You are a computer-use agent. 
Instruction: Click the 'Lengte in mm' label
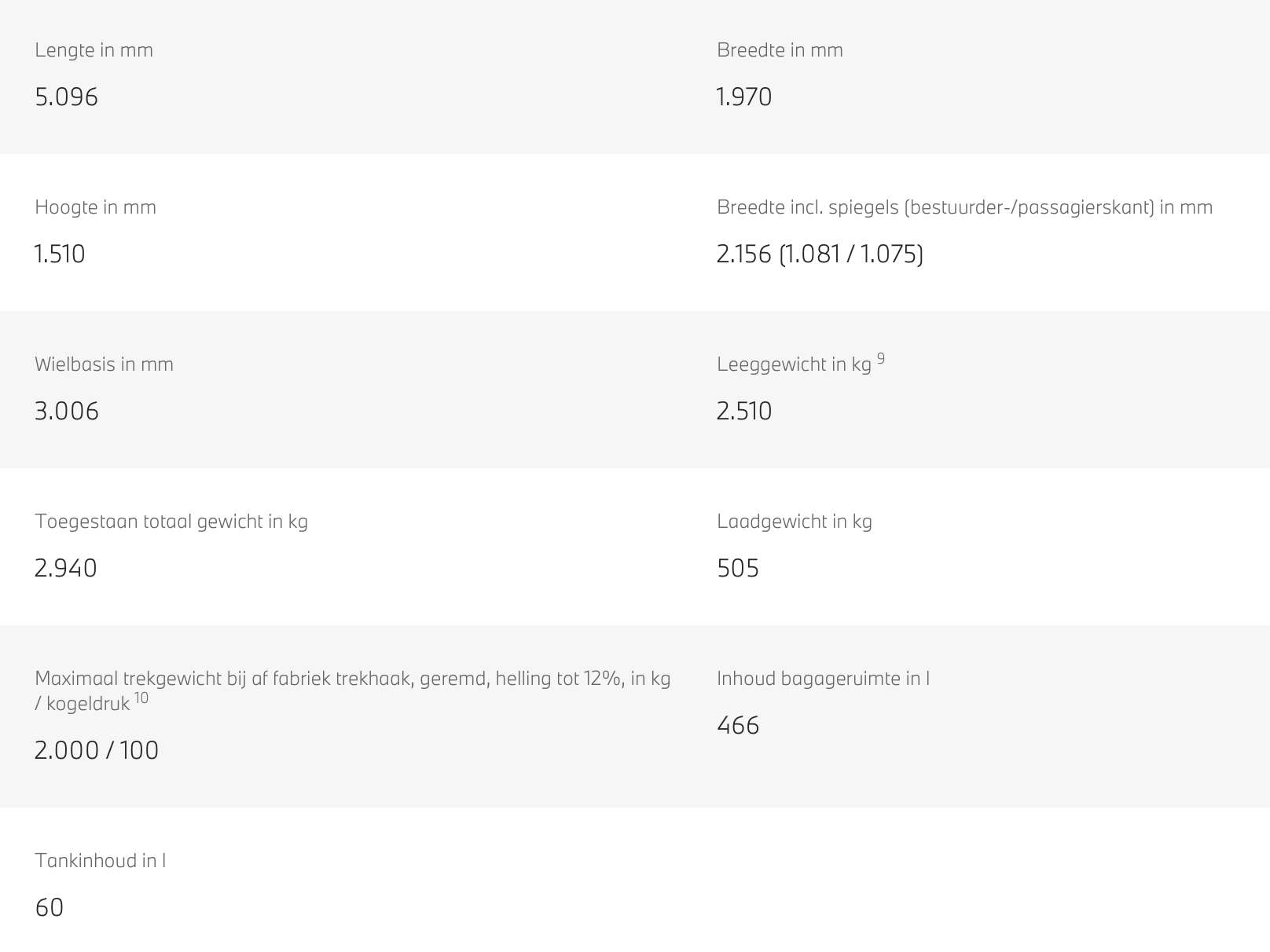tap(94, 50)
